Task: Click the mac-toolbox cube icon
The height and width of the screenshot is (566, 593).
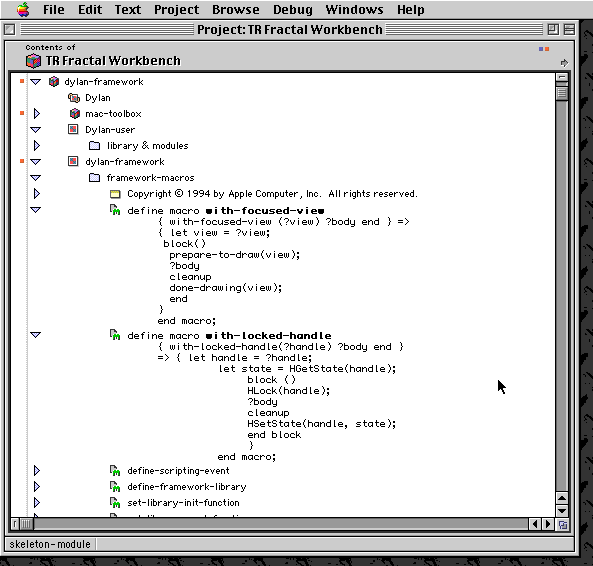Action: click(75, 113)
